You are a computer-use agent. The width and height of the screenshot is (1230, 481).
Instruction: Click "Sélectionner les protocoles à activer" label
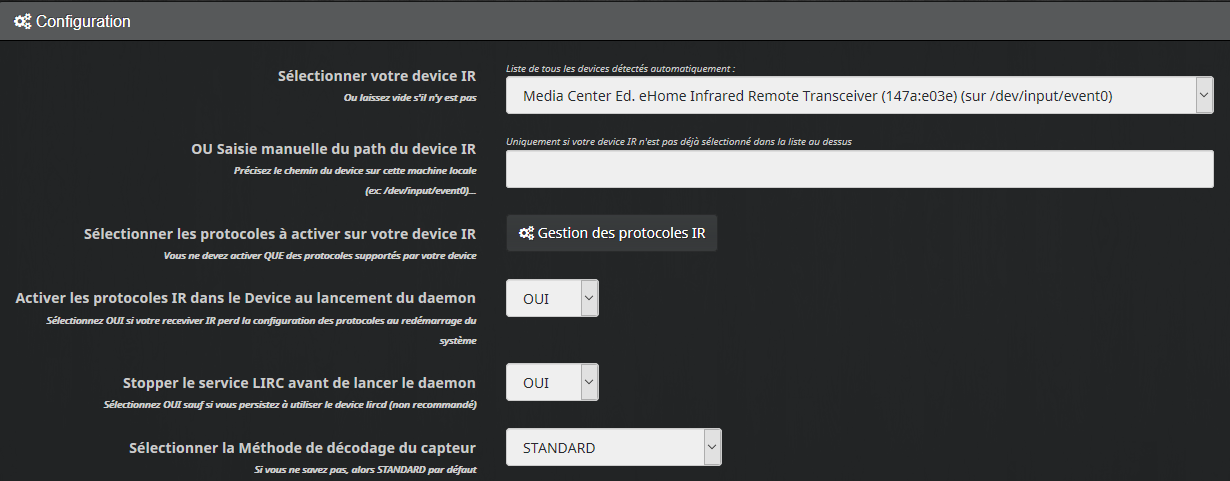[279, 234]
